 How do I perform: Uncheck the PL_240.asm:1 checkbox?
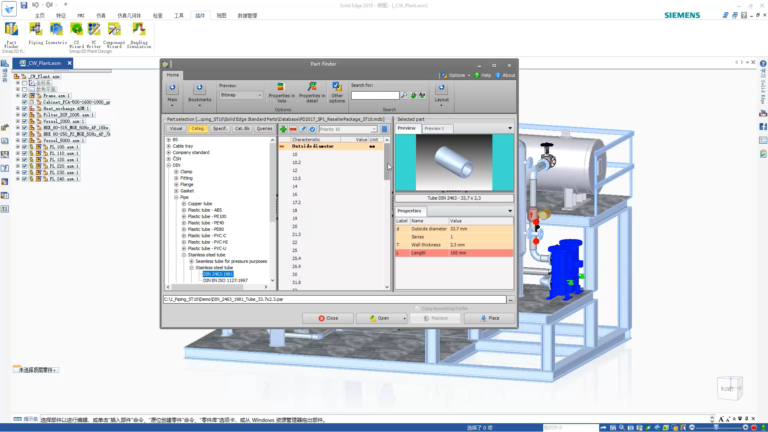point(24,179)
